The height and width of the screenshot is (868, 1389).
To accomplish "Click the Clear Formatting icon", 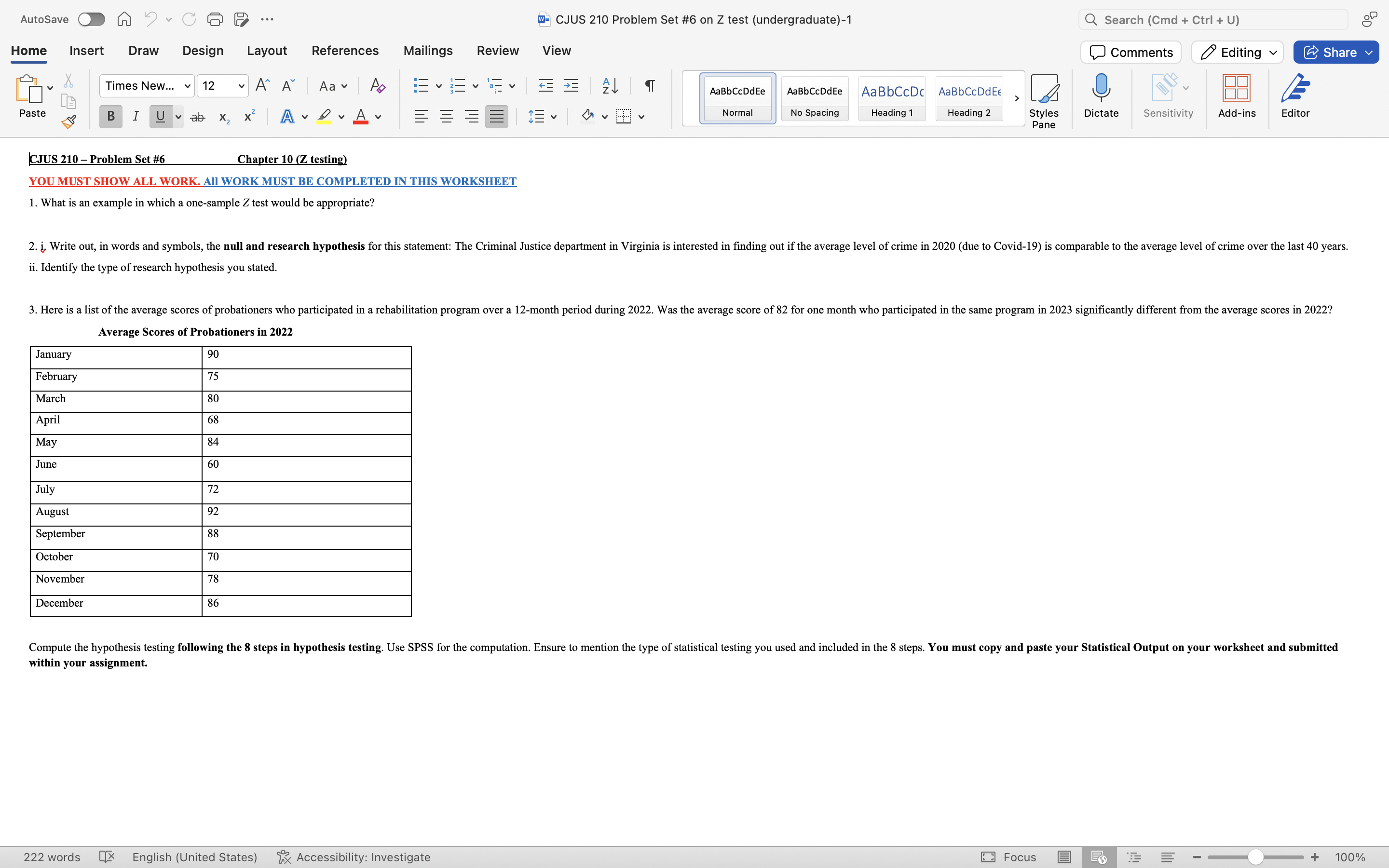I will (x=377, y=86).
